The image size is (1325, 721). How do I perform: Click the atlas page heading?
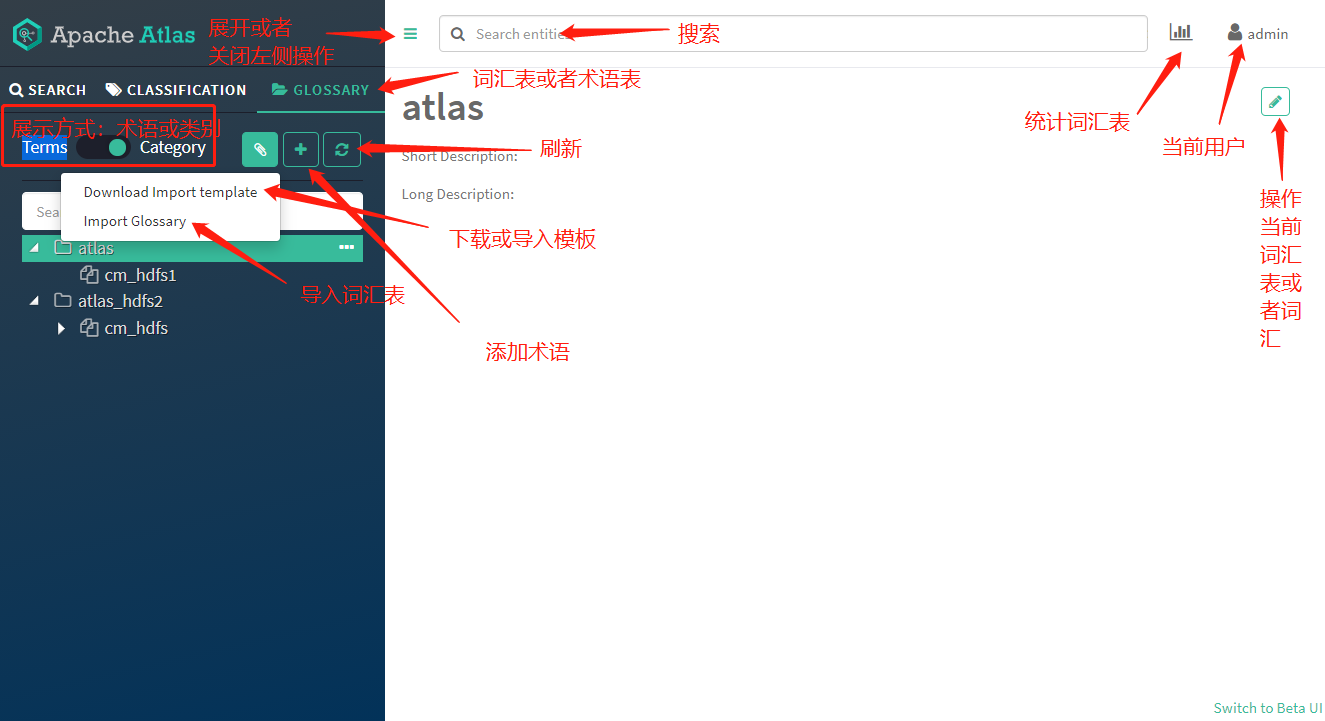point(443,107)
